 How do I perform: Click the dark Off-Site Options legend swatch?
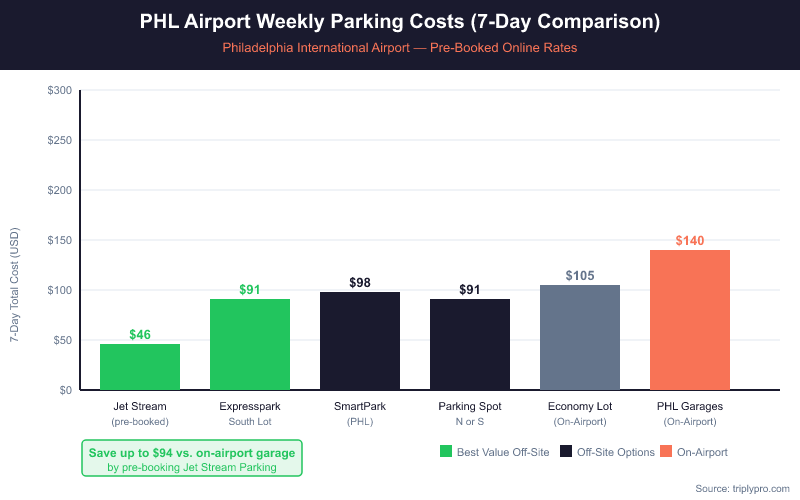coord(566,452)
